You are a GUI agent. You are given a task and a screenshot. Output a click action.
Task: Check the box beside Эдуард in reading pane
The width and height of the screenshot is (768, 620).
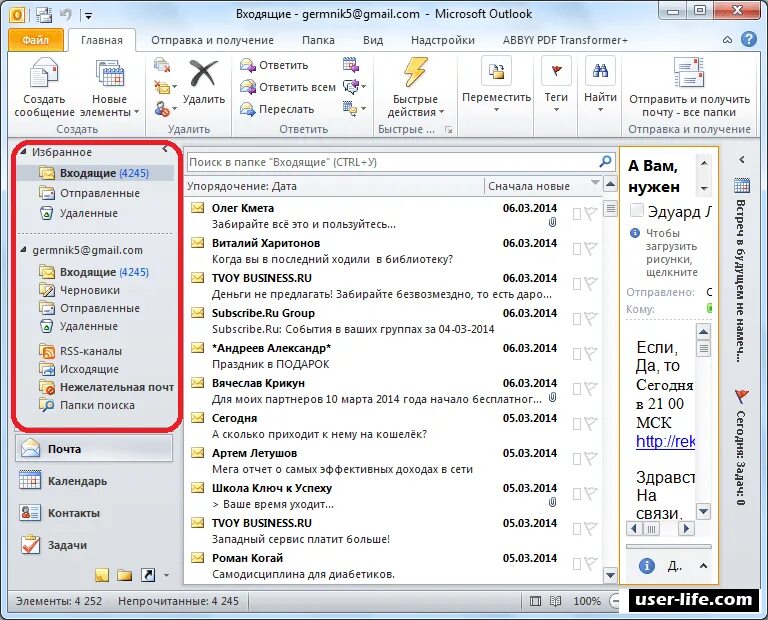tap(636, 211)
